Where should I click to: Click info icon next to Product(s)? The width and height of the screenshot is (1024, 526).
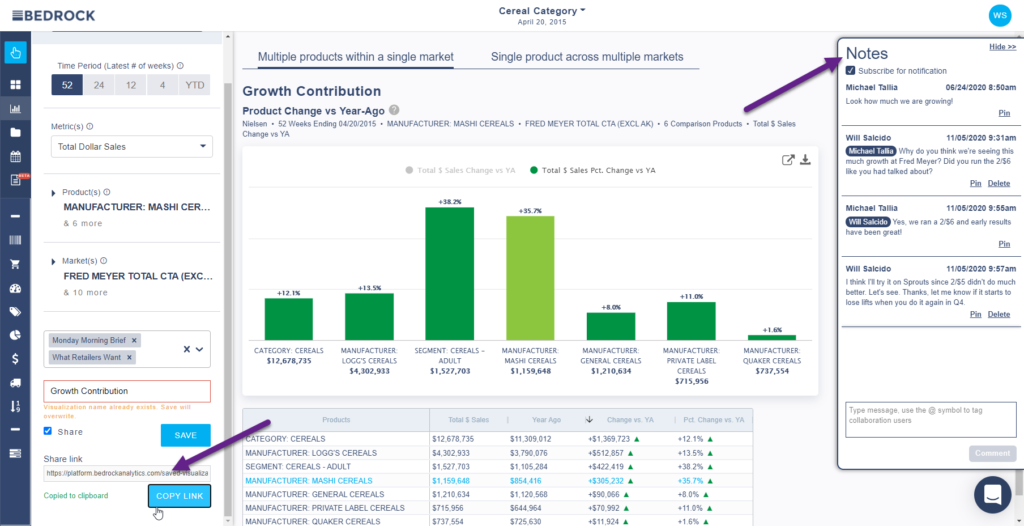106,193
